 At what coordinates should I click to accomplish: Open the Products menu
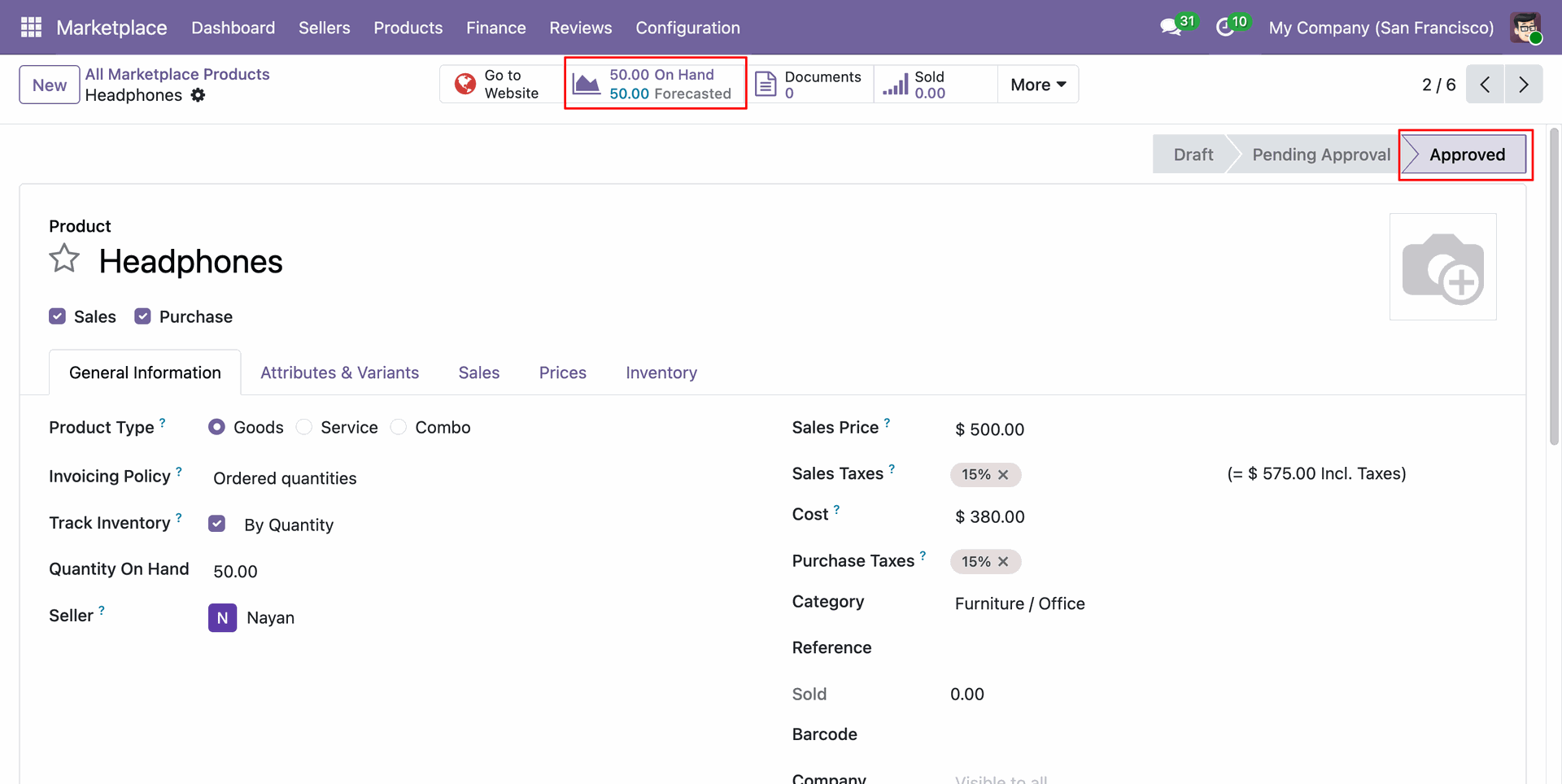pyautogui.click(x=408, y=28)
